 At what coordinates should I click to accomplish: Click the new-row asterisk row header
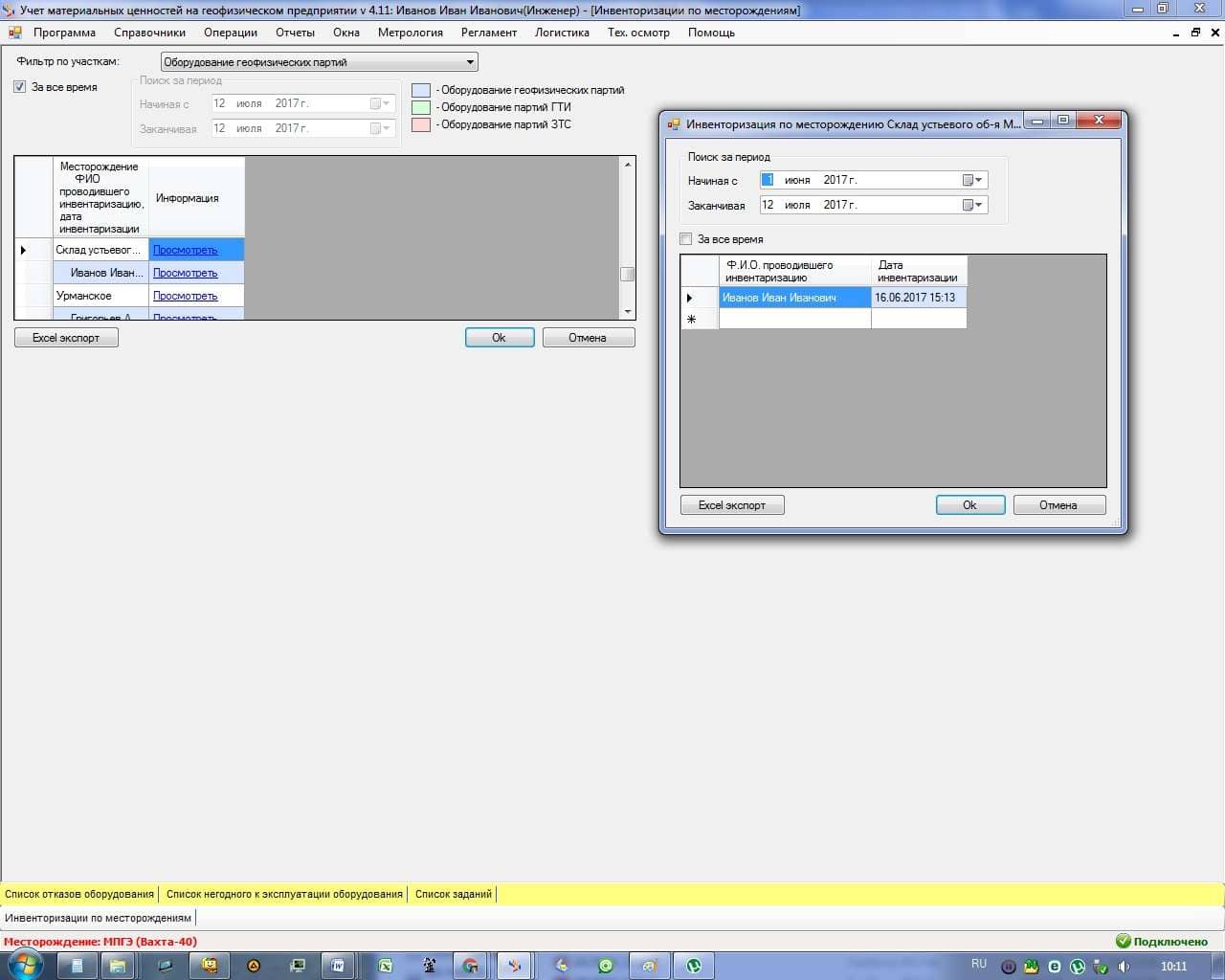pyautogui.click(x=700, y=320)
